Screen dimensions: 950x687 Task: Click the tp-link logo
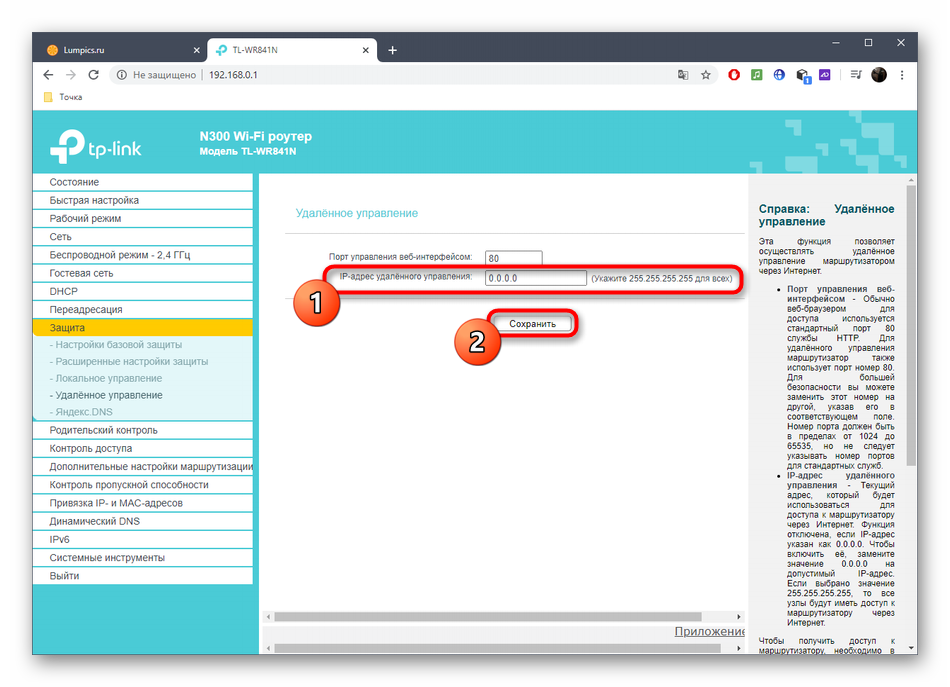click(96, 147)
